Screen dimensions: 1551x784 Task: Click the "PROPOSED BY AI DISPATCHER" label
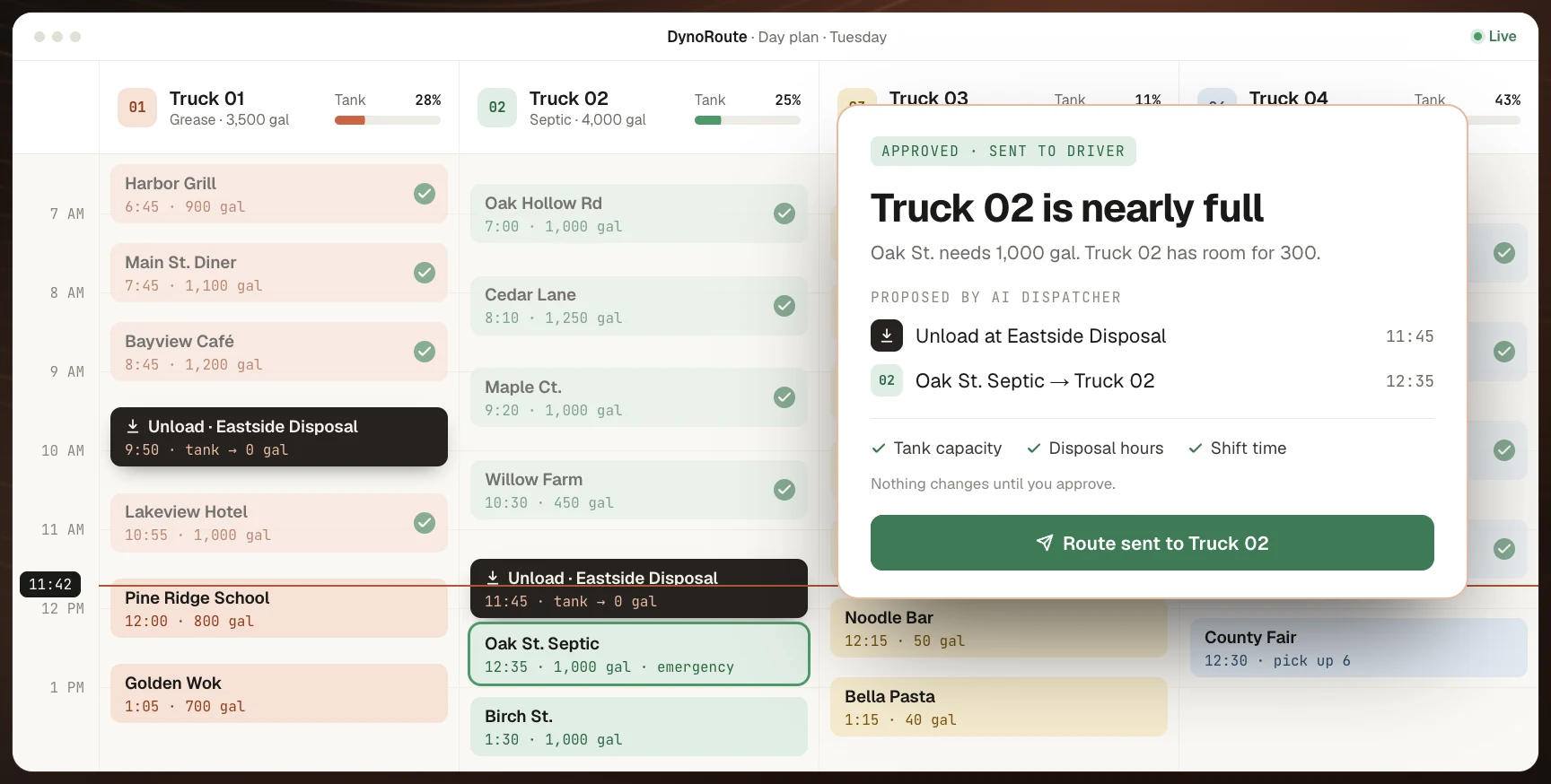(x=996, y=298)
